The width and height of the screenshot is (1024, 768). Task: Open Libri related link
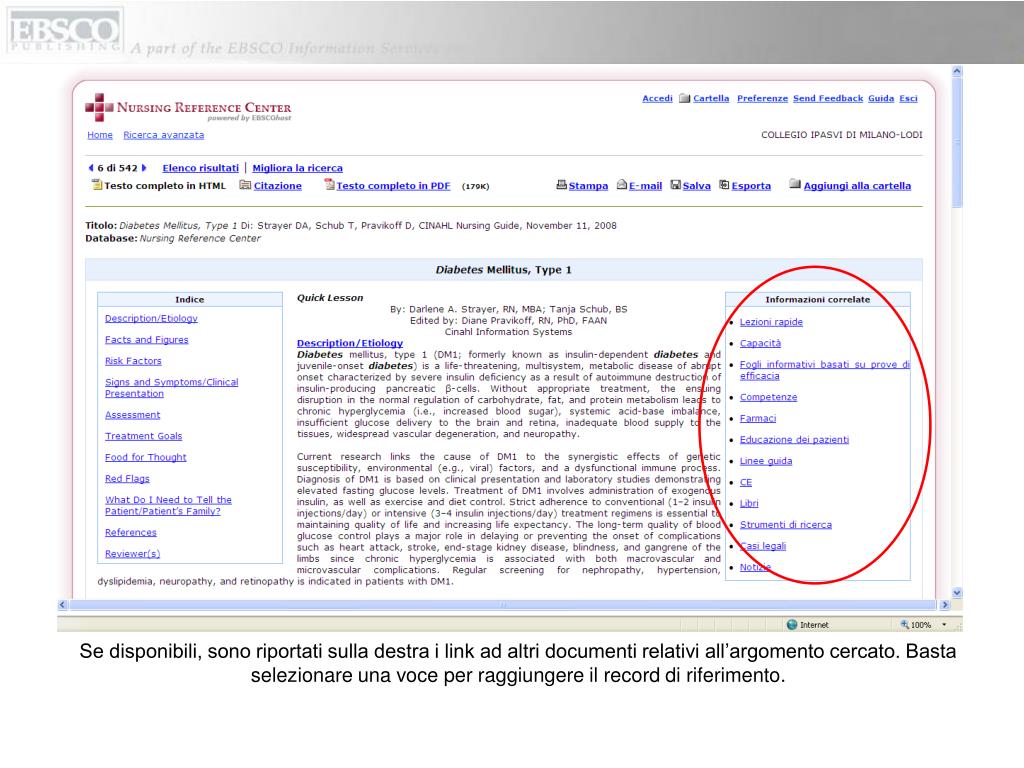click(x=749, y=503)
